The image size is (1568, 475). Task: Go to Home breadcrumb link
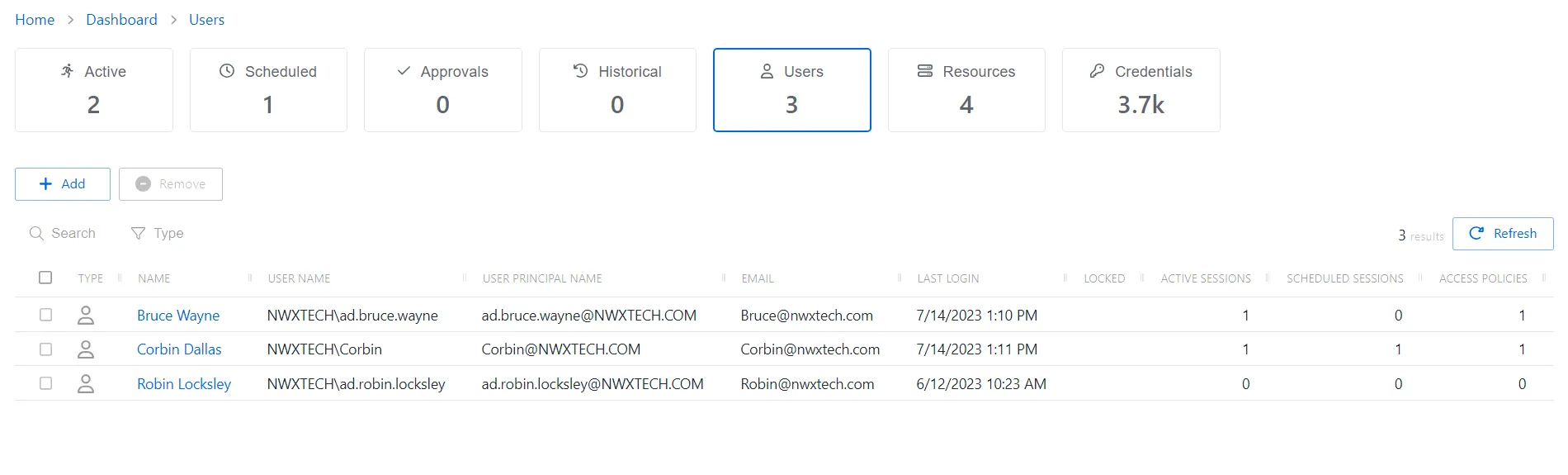(35, 20)
